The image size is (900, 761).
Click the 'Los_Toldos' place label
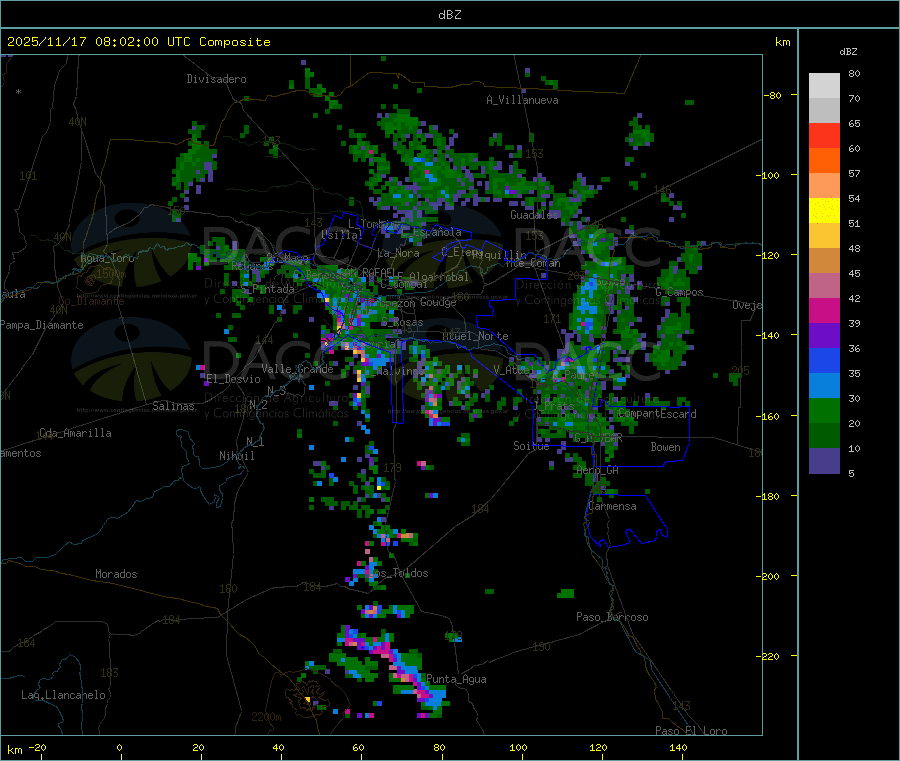click(398, 573)
